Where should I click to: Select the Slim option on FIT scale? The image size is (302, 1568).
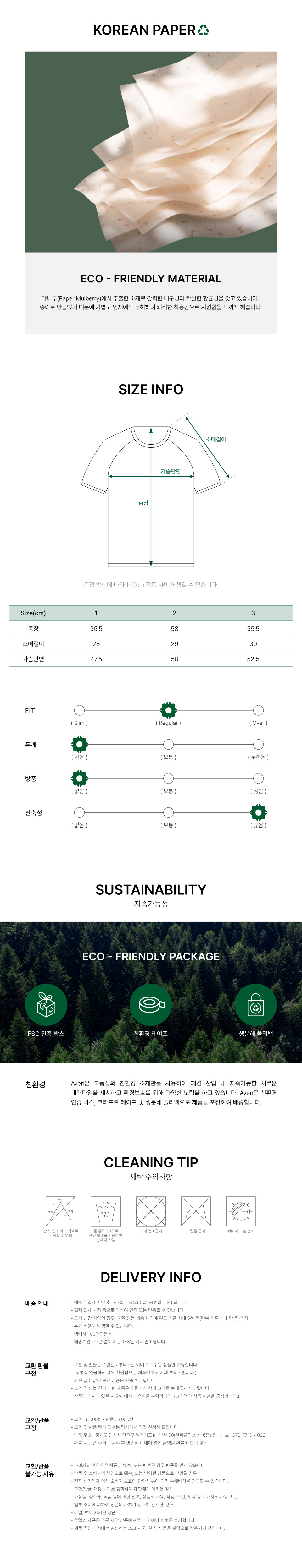tap(79, 710)
